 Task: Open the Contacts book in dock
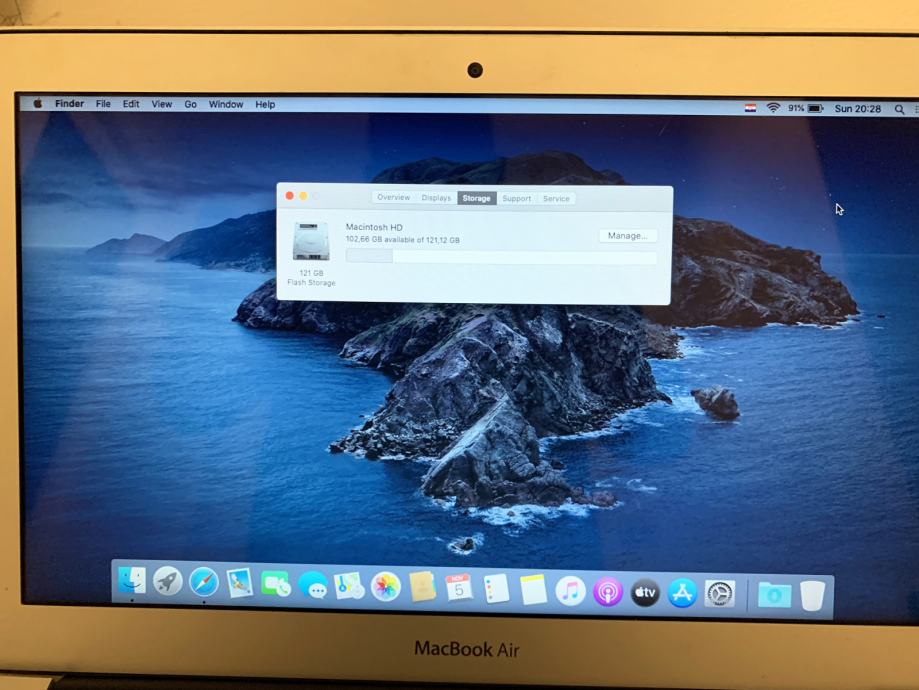pos(422,587)
